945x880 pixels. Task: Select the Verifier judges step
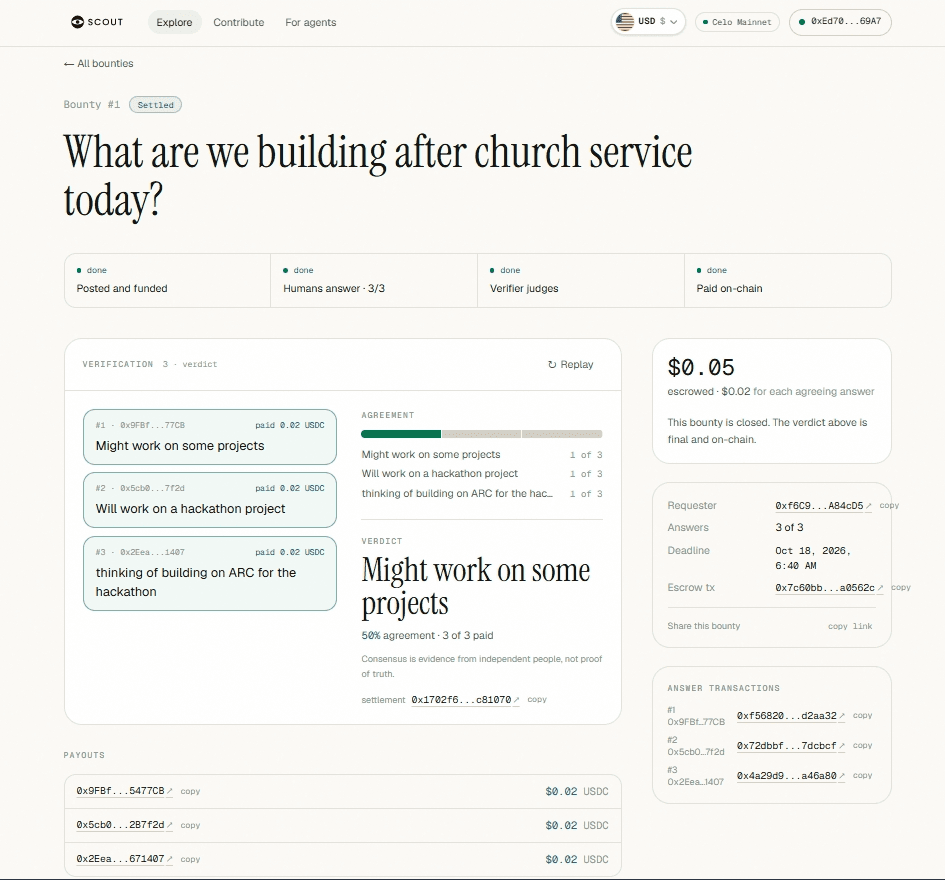click(x=580, y=280)
